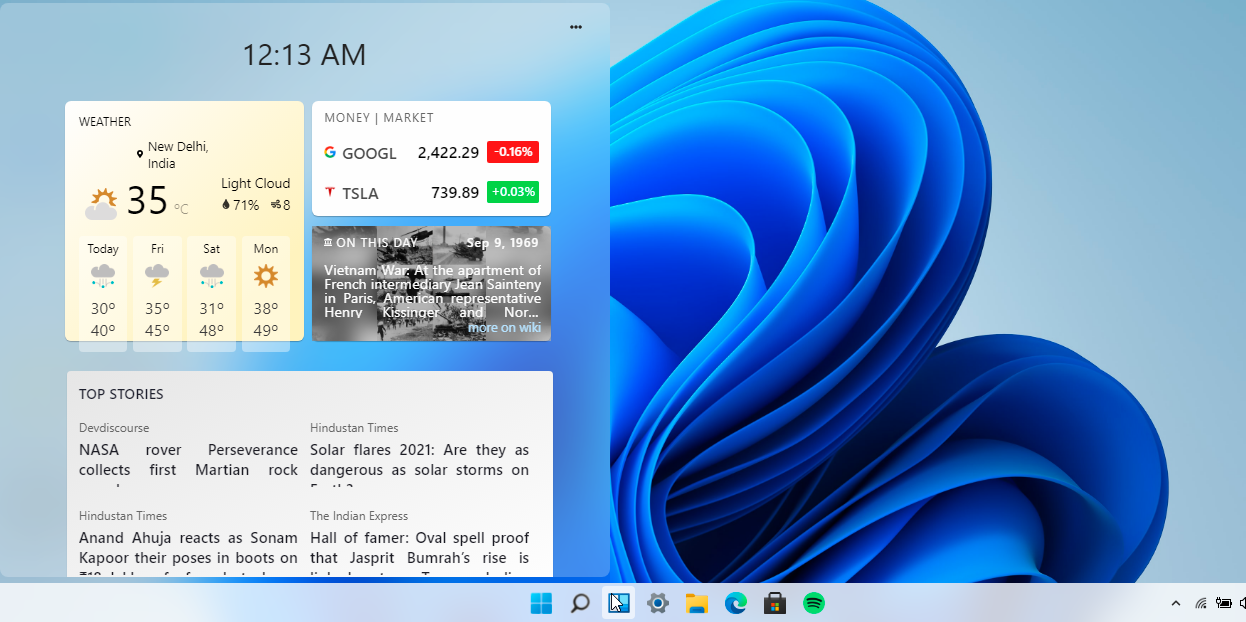
Task: Click the Wi-Fi icon in system tray
Action: coord(1199,603)
